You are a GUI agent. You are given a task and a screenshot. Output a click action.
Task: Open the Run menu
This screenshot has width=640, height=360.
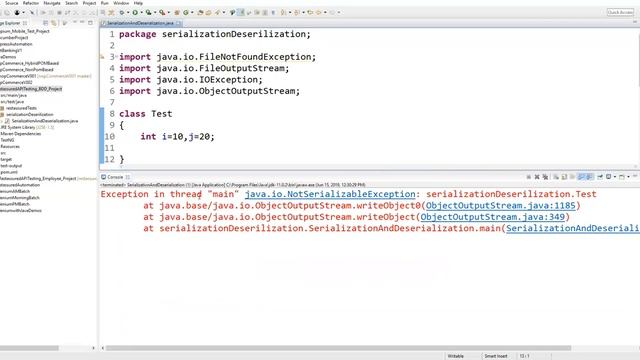104,3
